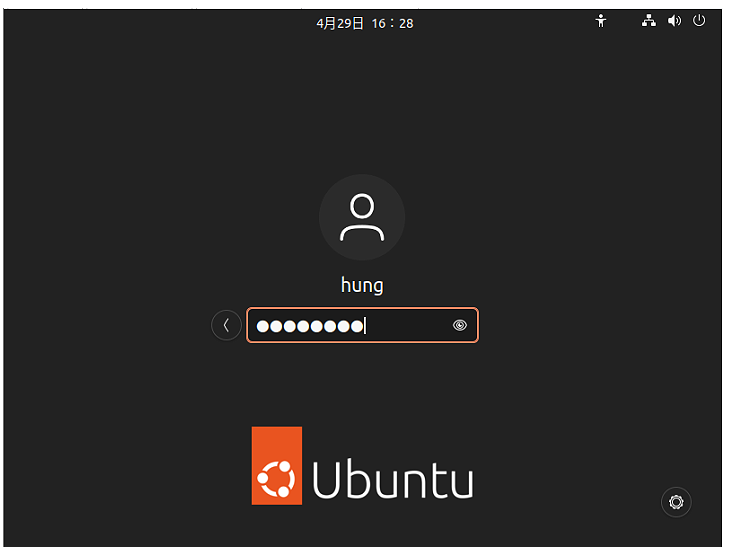Screen dimensions: 739x553
Task: Open the date and time 4月29日 16:28
Action: tap(365, 23)
